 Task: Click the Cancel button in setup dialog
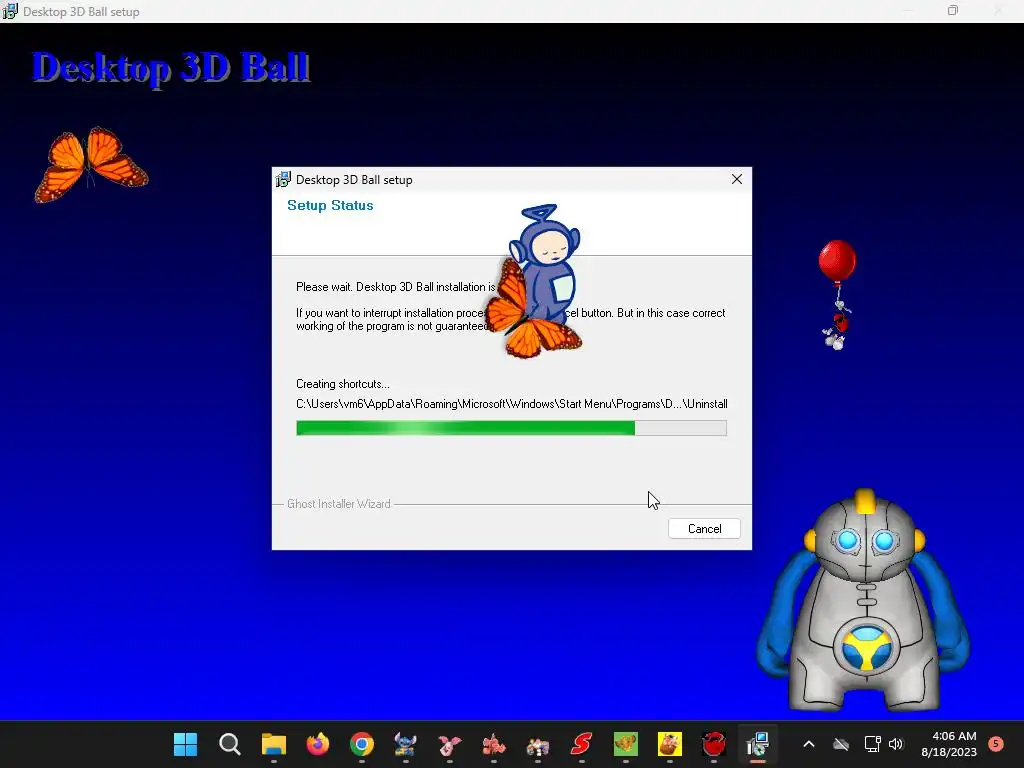704,528
